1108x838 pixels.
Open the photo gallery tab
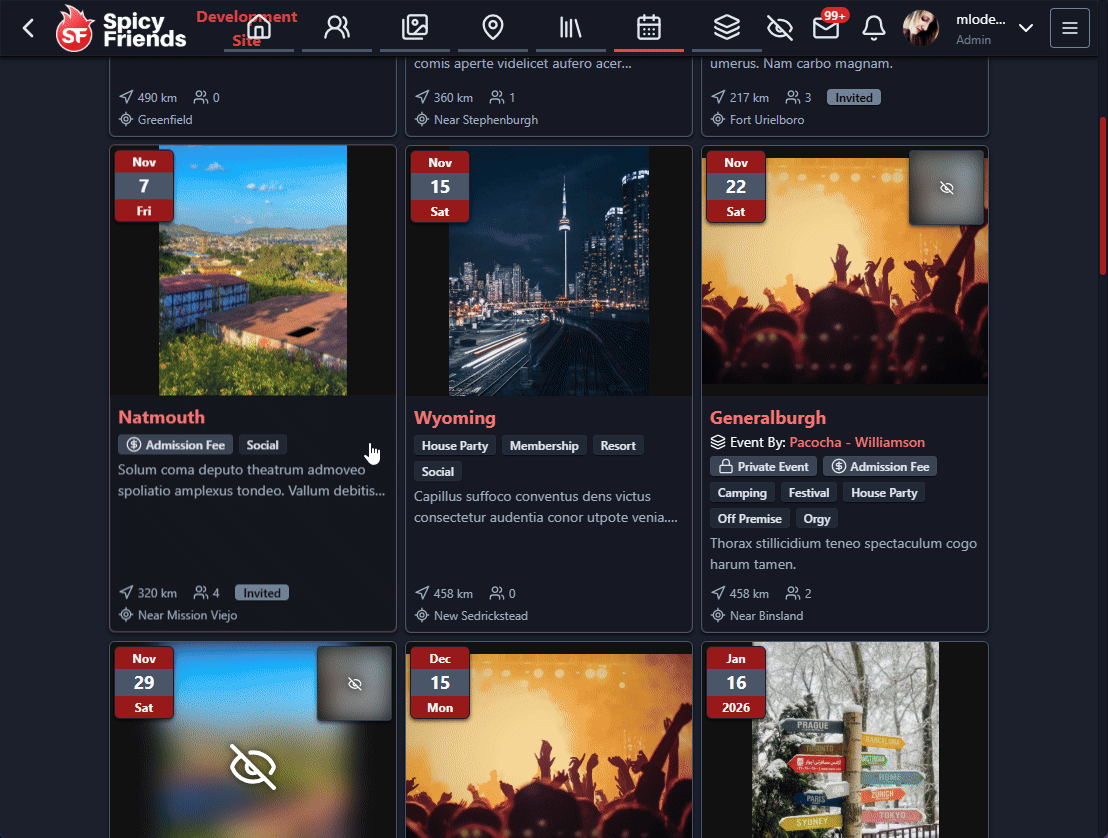415,28
